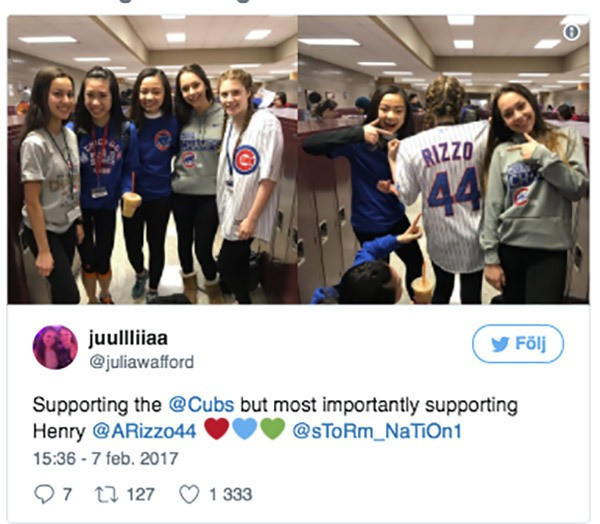
Task: Click the 127 retweet count
Action: (140, 494)
